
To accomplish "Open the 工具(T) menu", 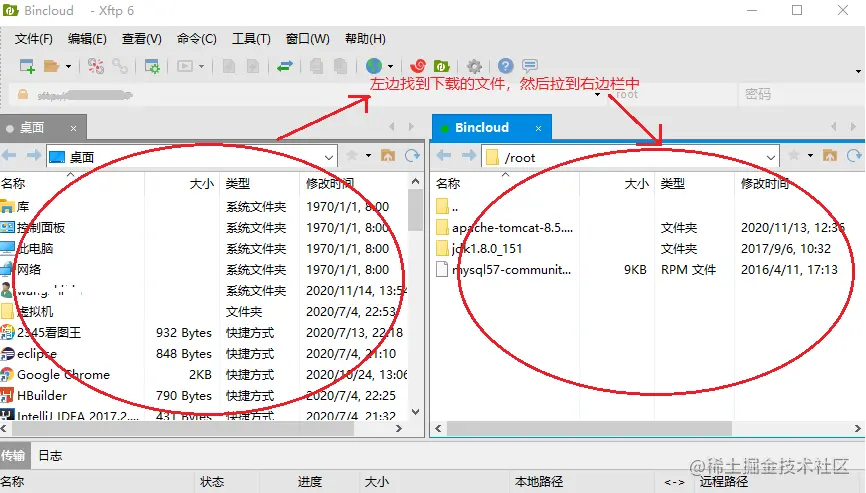I will 251,39.
